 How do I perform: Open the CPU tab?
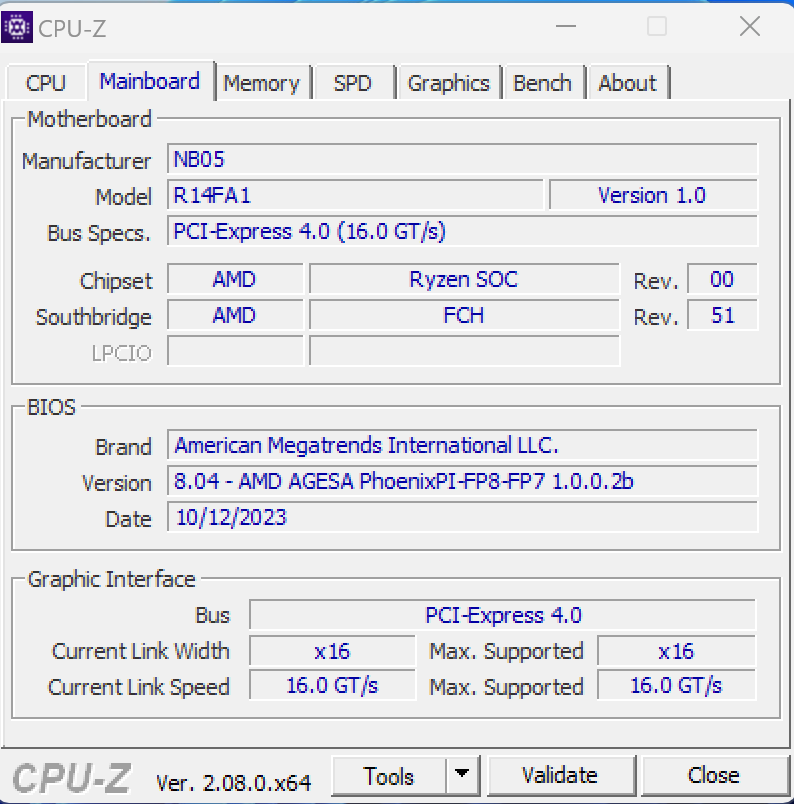[46, 83]
